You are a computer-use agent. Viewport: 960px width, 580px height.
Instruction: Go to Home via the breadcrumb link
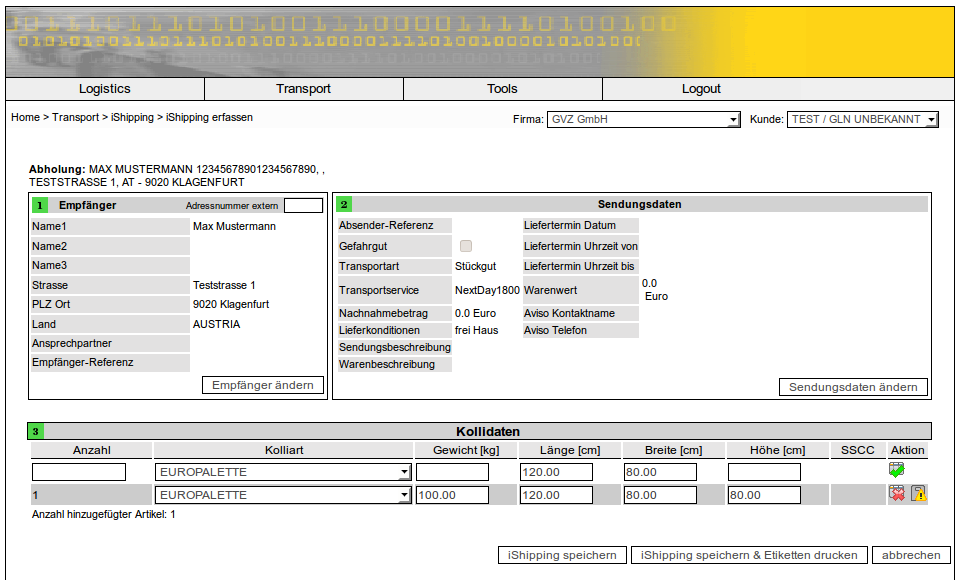(x=25, y=118)
